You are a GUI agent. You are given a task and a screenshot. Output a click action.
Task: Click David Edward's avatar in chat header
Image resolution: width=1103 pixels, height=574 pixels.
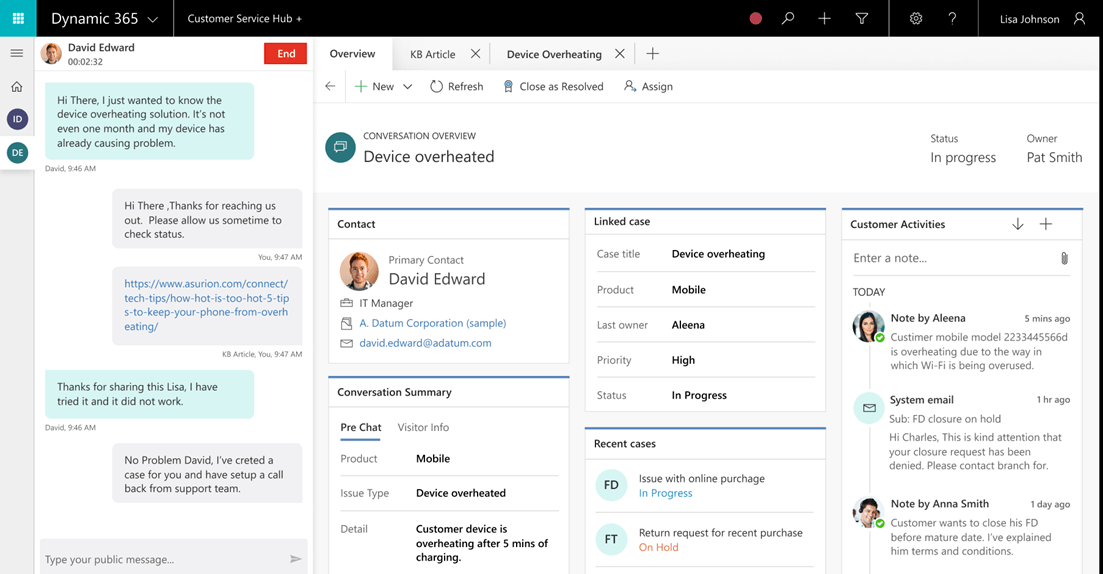[x=51, y=53]
